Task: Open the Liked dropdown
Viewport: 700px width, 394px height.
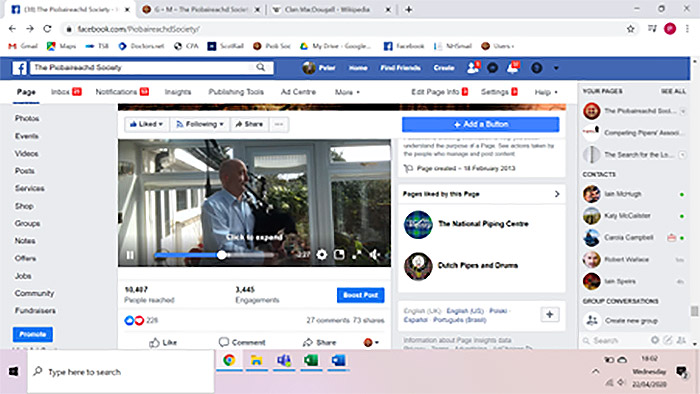Action: click(x=146, y=124)
